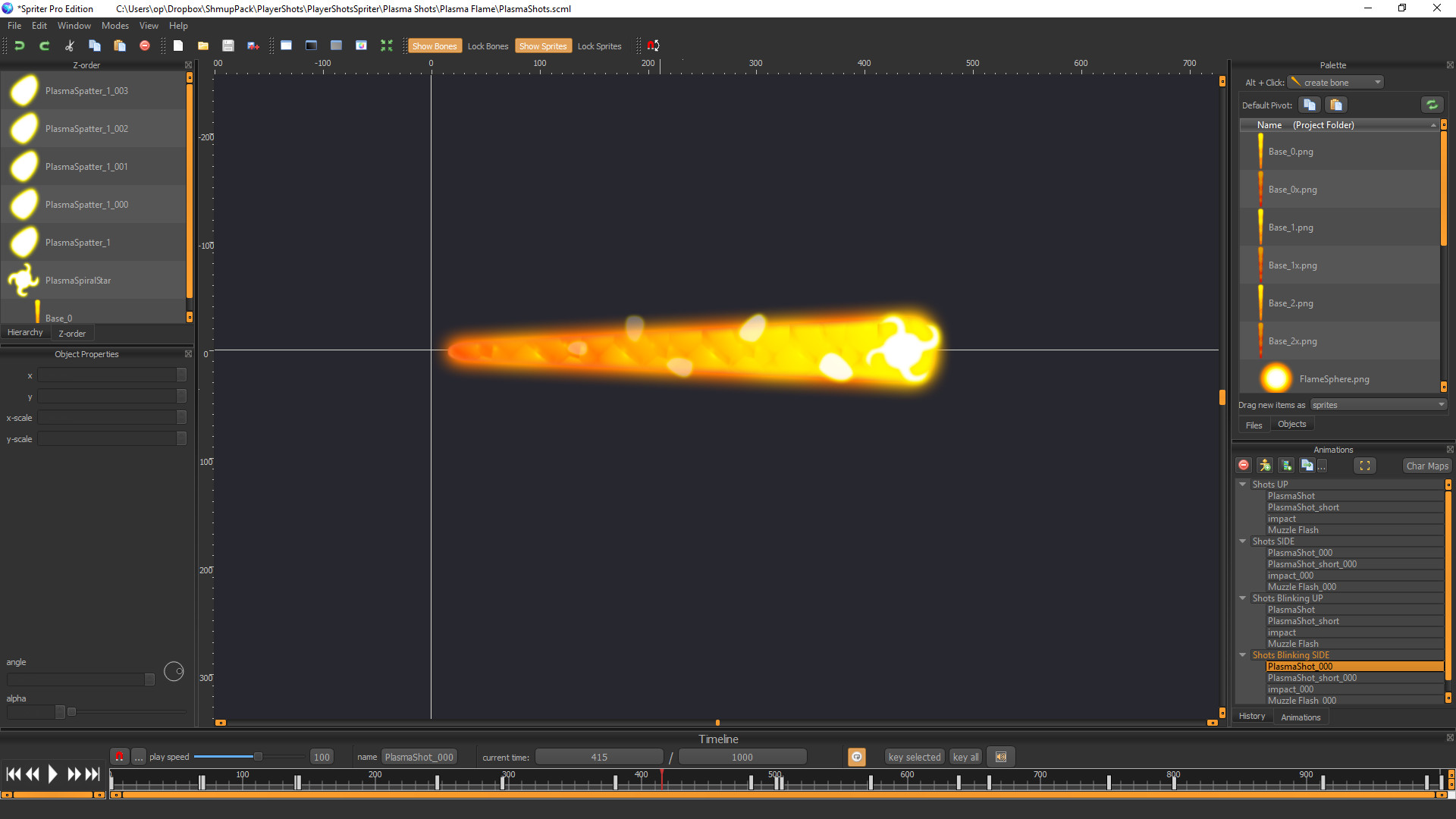
Task: Click the Cut tool icon
Action: tap(69, 45)
